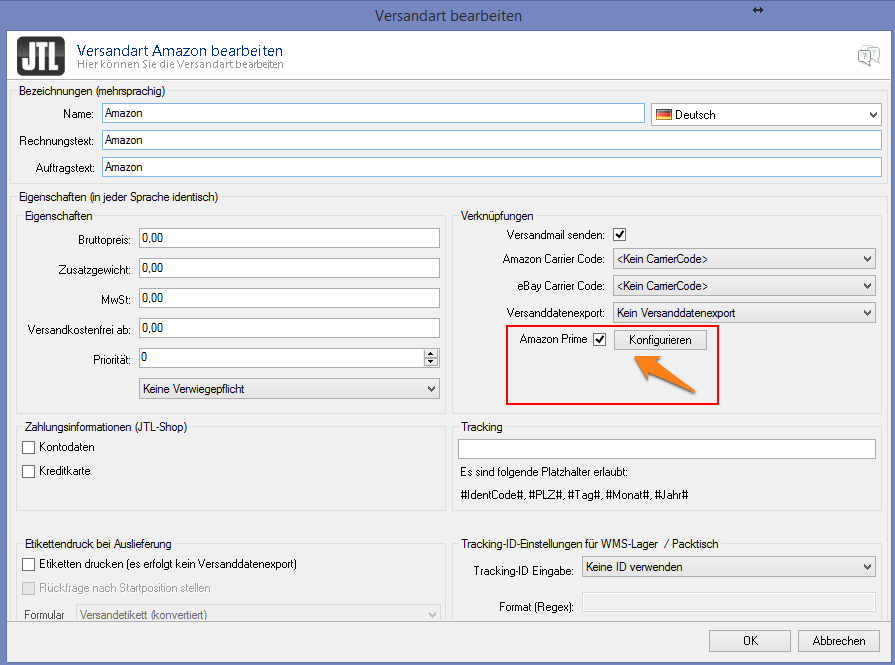Image resolution: width=895 pixels, height=665 pixels.
Task: Click the German flag language icon
Action: point(663,115)
